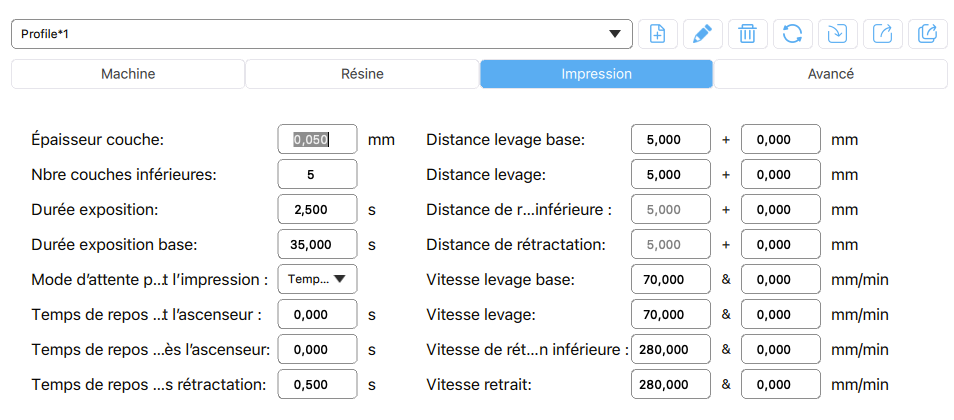Select the Avancé tab

pos(831,74)
